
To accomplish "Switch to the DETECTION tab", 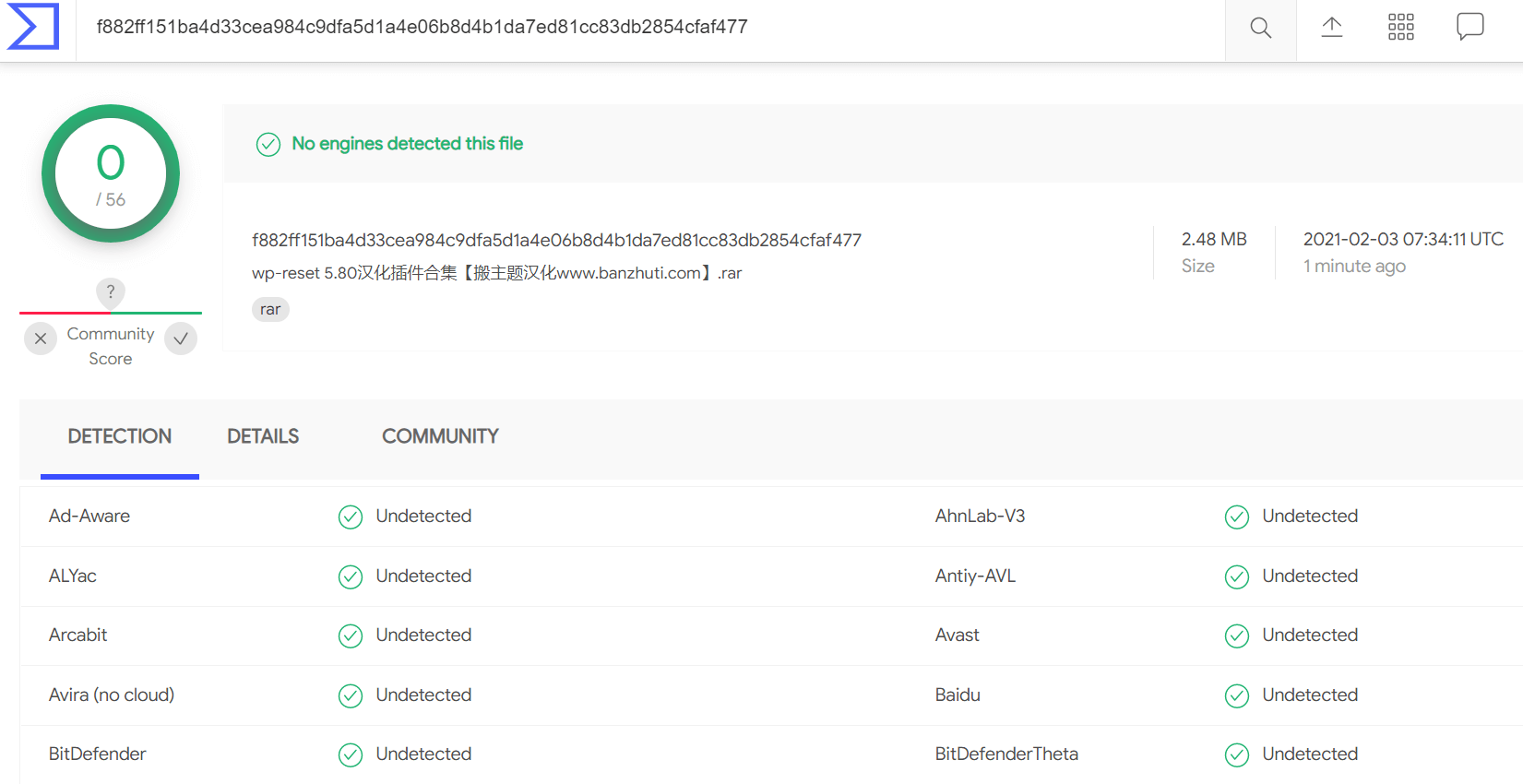I will [x=120, y=436].
